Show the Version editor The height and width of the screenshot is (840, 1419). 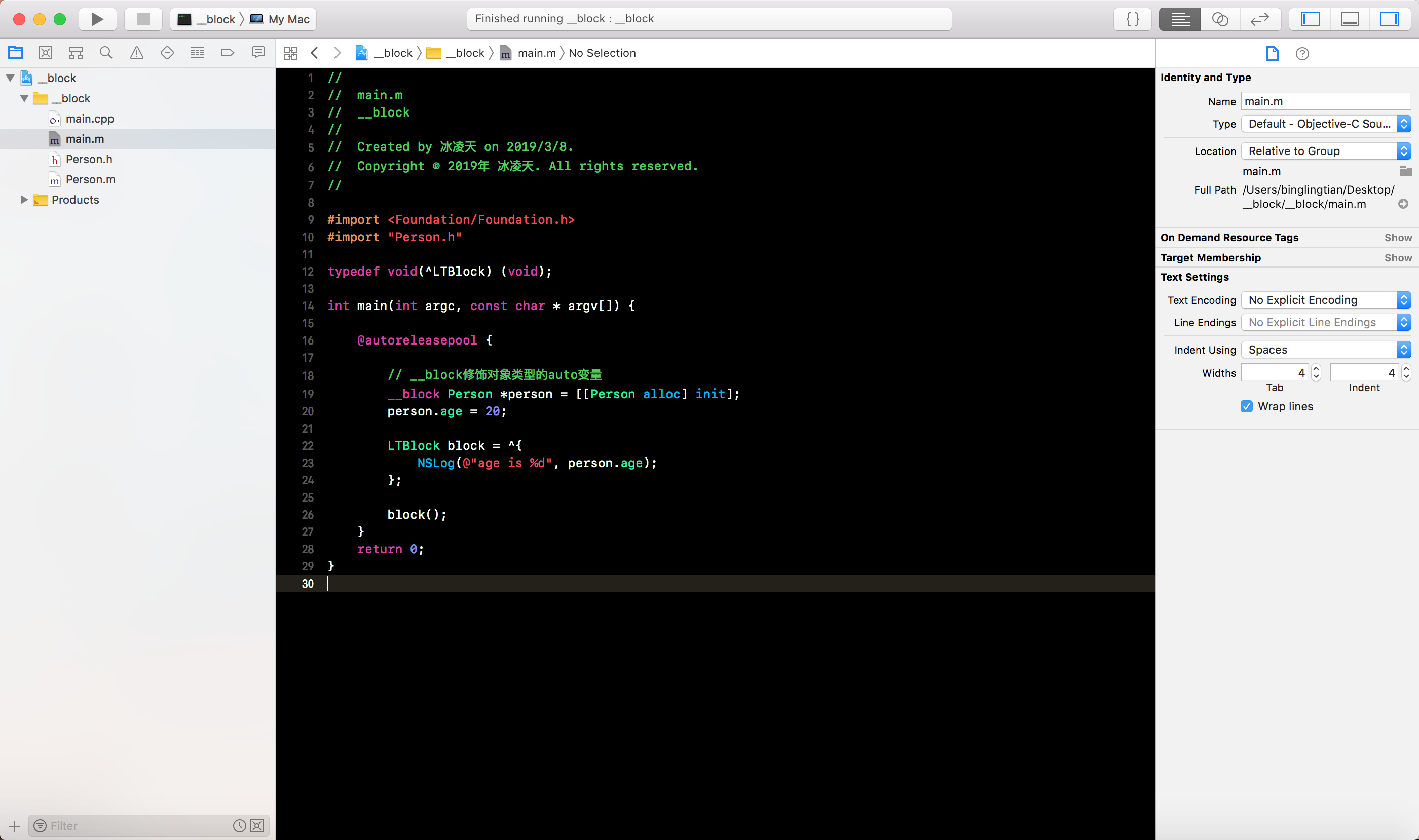[1260, 19]
